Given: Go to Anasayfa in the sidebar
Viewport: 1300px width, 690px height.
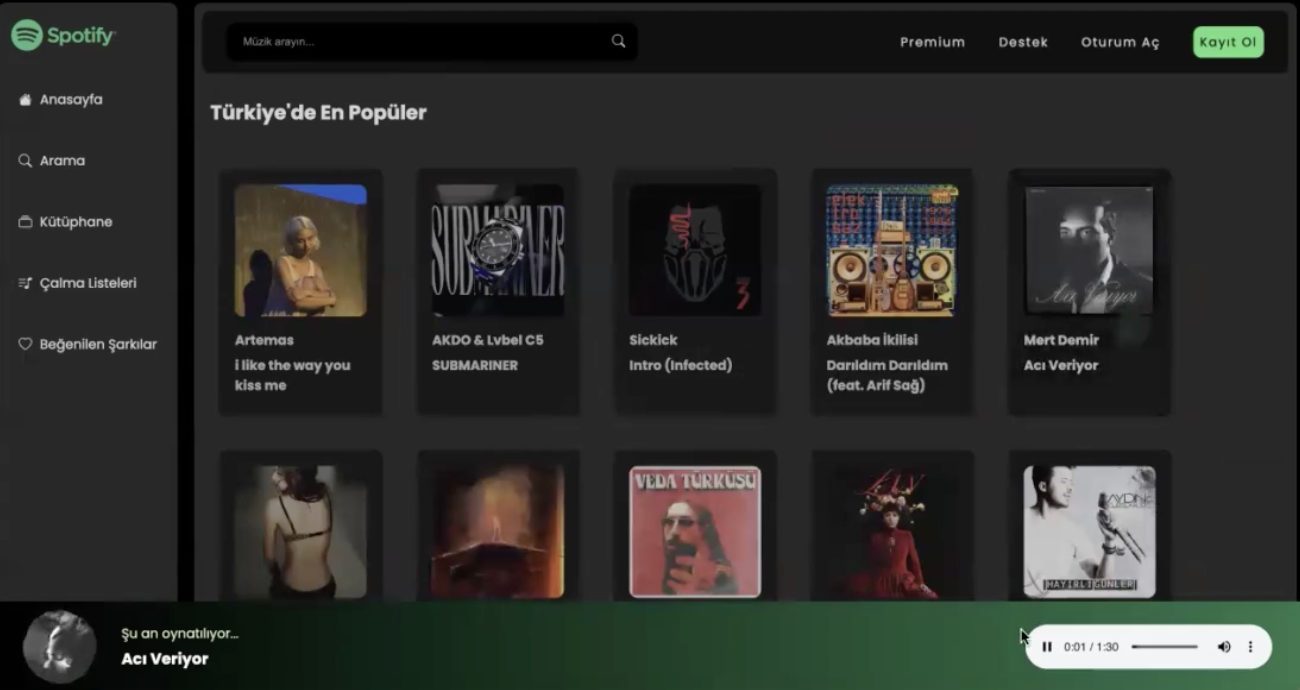Looking at the screenshot, I should point(71,100).
